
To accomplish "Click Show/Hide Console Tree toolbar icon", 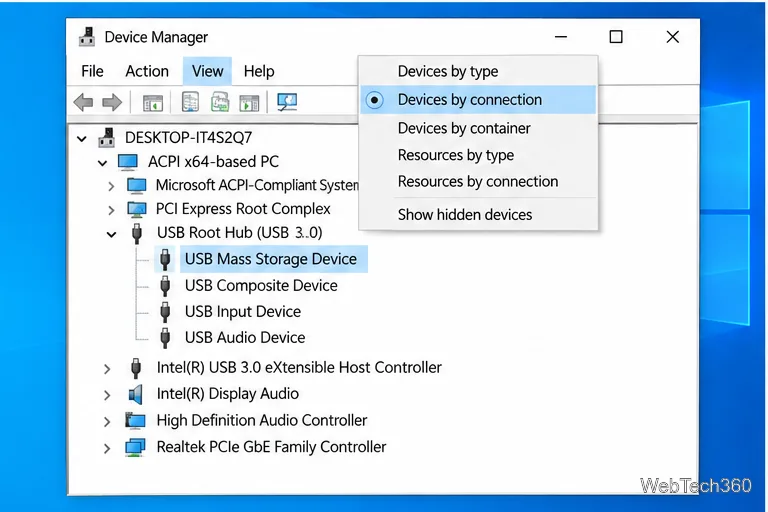I will (x=153, y=103).
